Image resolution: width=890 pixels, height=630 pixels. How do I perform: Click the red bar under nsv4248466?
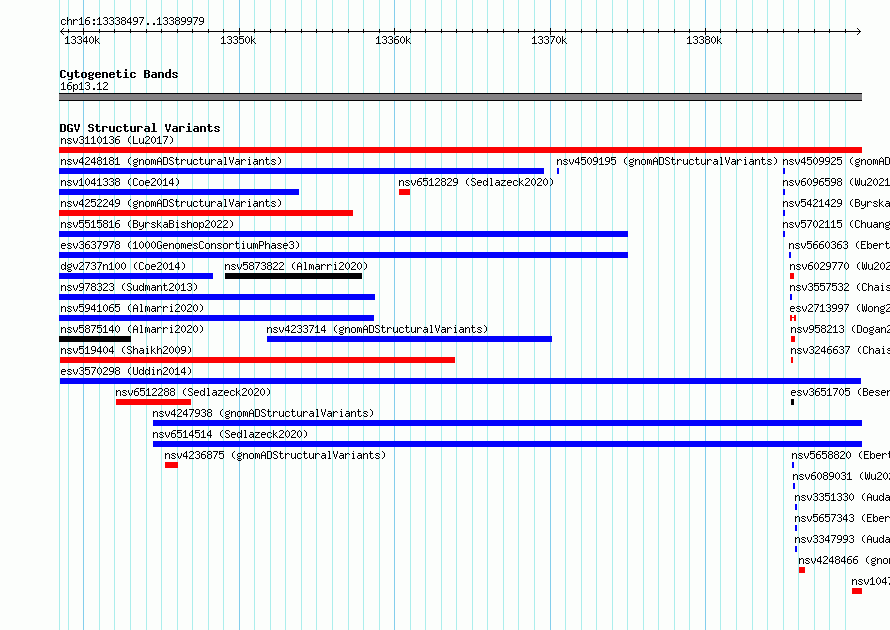(802, 570)
